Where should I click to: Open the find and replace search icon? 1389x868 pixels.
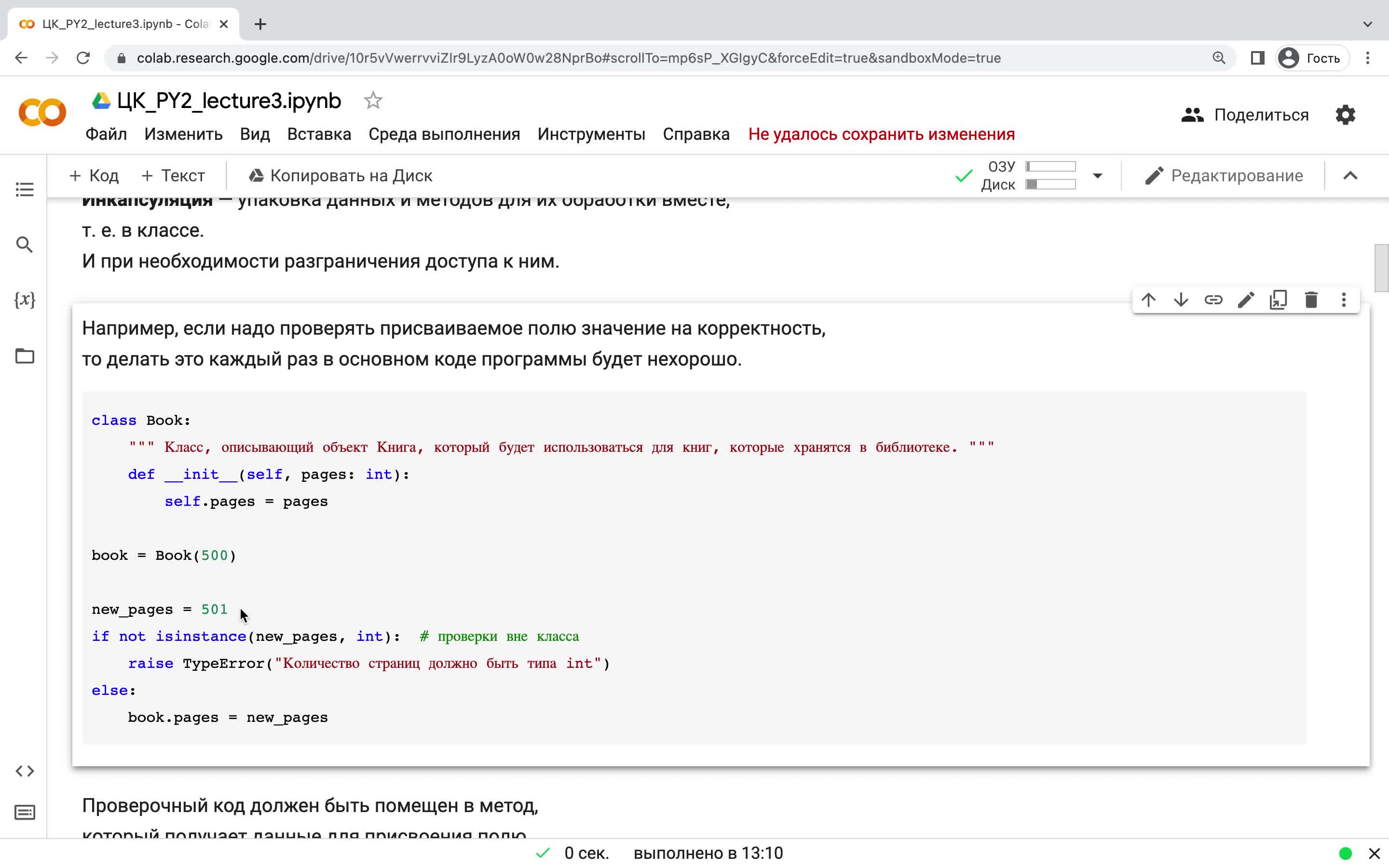[24, 244]
